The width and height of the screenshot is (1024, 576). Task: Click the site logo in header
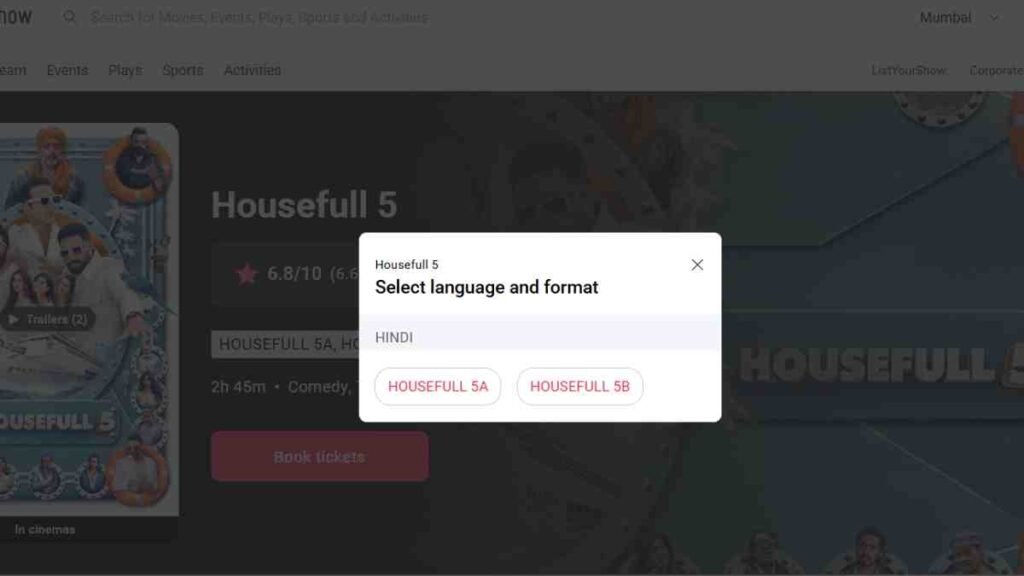pyautogui.click(x=16, y=17)
